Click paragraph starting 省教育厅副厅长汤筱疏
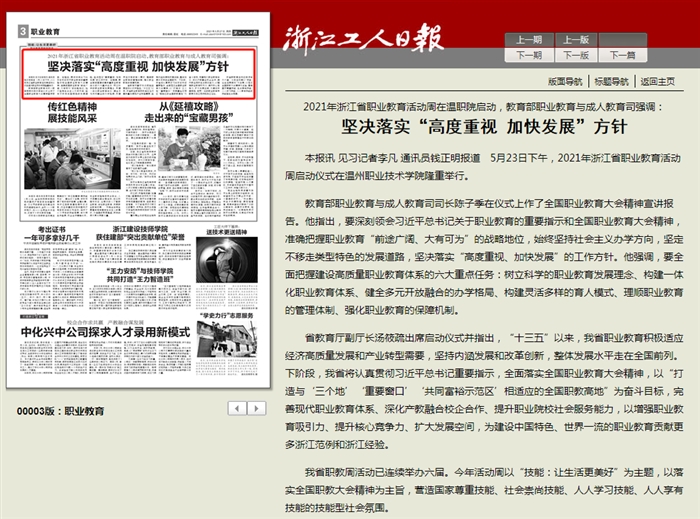The width and height of the screenshot is (700, 519). click(484, 391)
